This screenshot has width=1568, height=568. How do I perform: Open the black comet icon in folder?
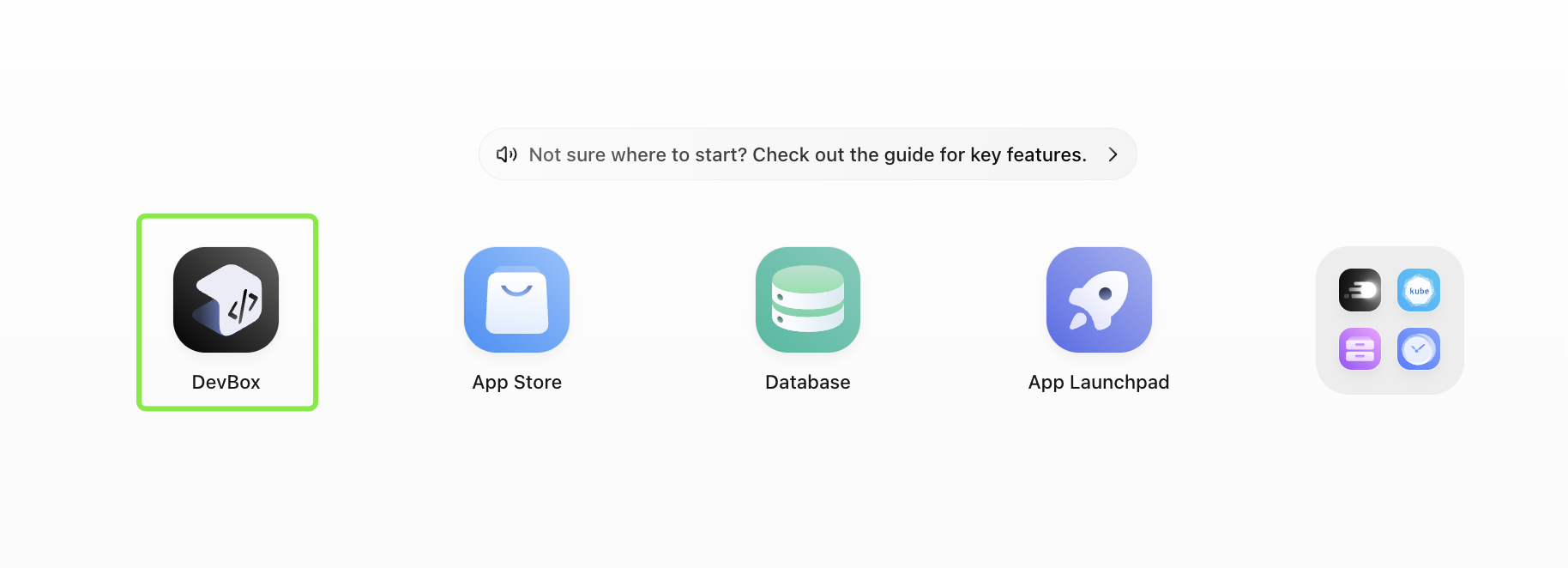pyautogui.click(x=1360, y=290)
